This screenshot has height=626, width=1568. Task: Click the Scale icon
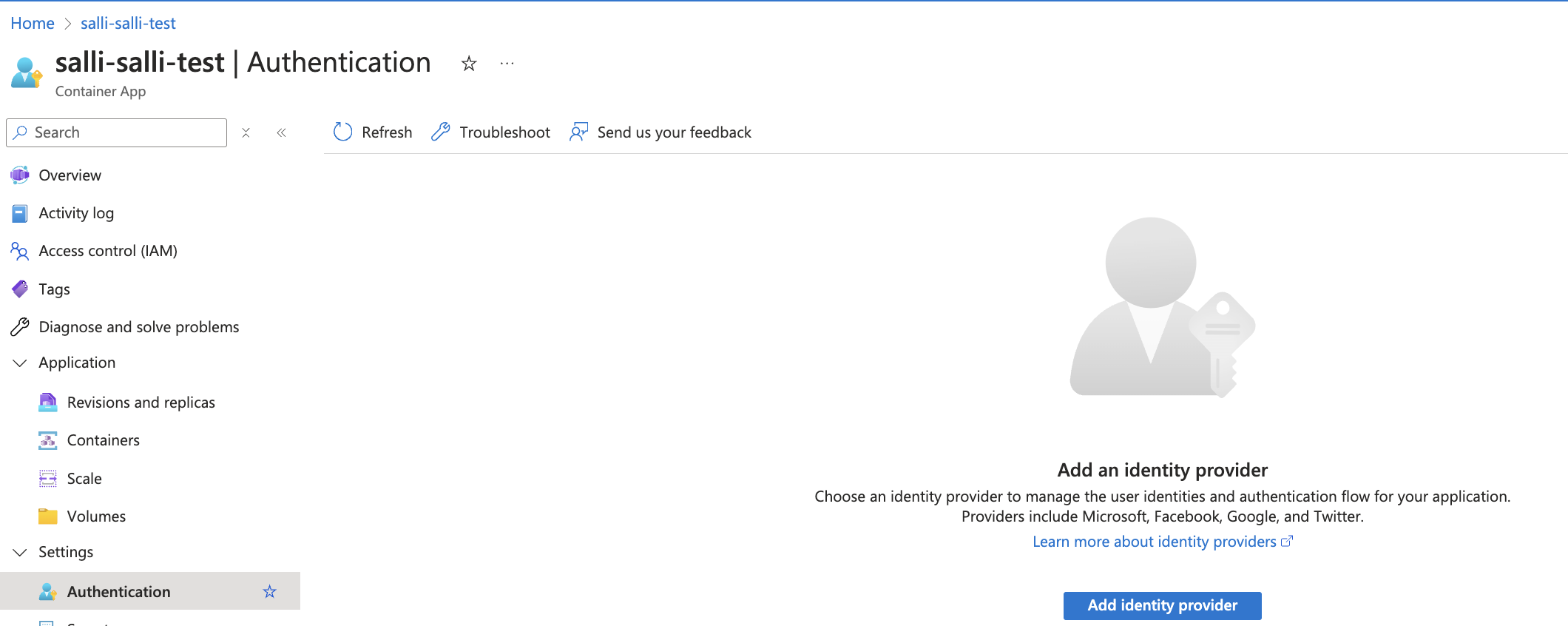[x=48, y=479]
